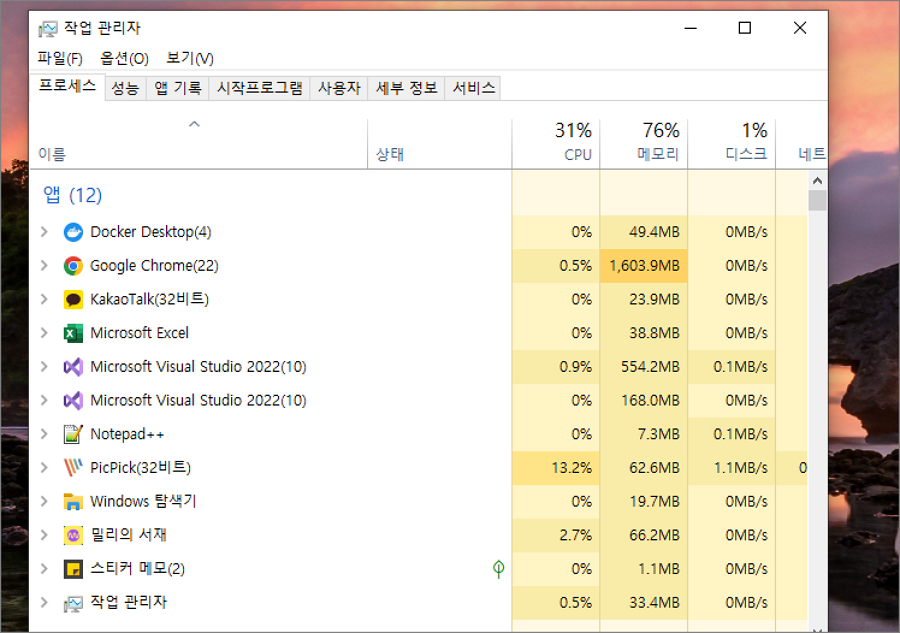
Task: Switch to the 서비스 tab
Action: coord(474,88)
